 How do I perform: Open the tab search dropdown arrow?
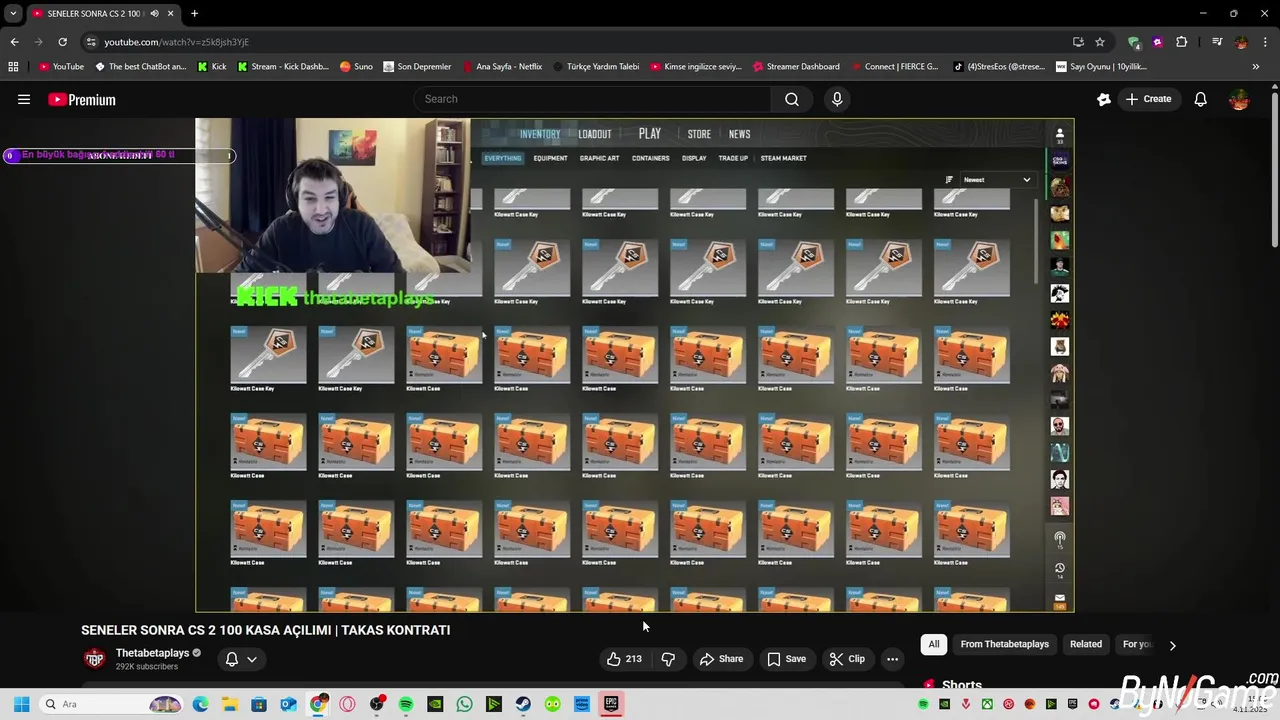[13, 14]
